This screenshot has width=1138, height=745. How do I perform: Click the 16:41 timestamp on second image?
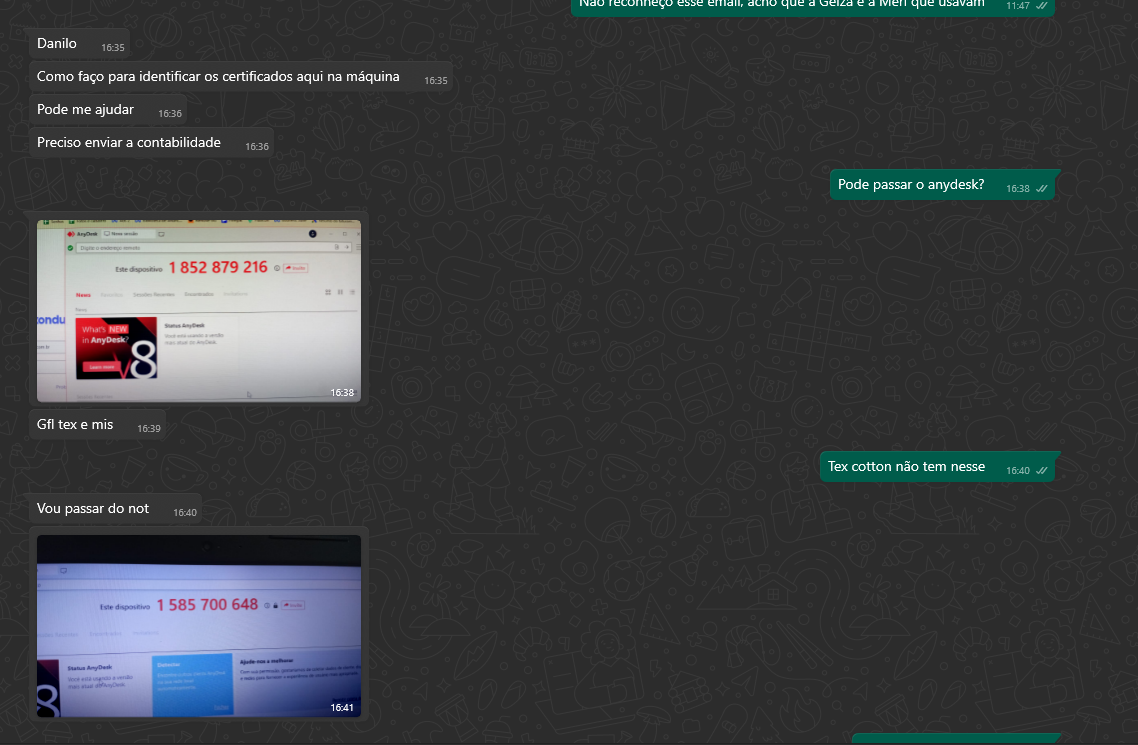coord(342,707)
